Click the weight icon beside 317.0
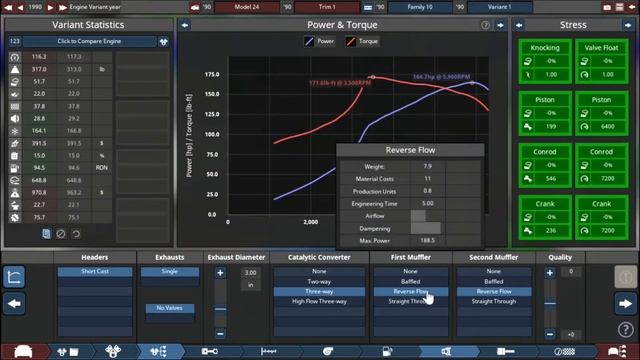The width and height of the screenshot is (640, 360). pos(15,69)
